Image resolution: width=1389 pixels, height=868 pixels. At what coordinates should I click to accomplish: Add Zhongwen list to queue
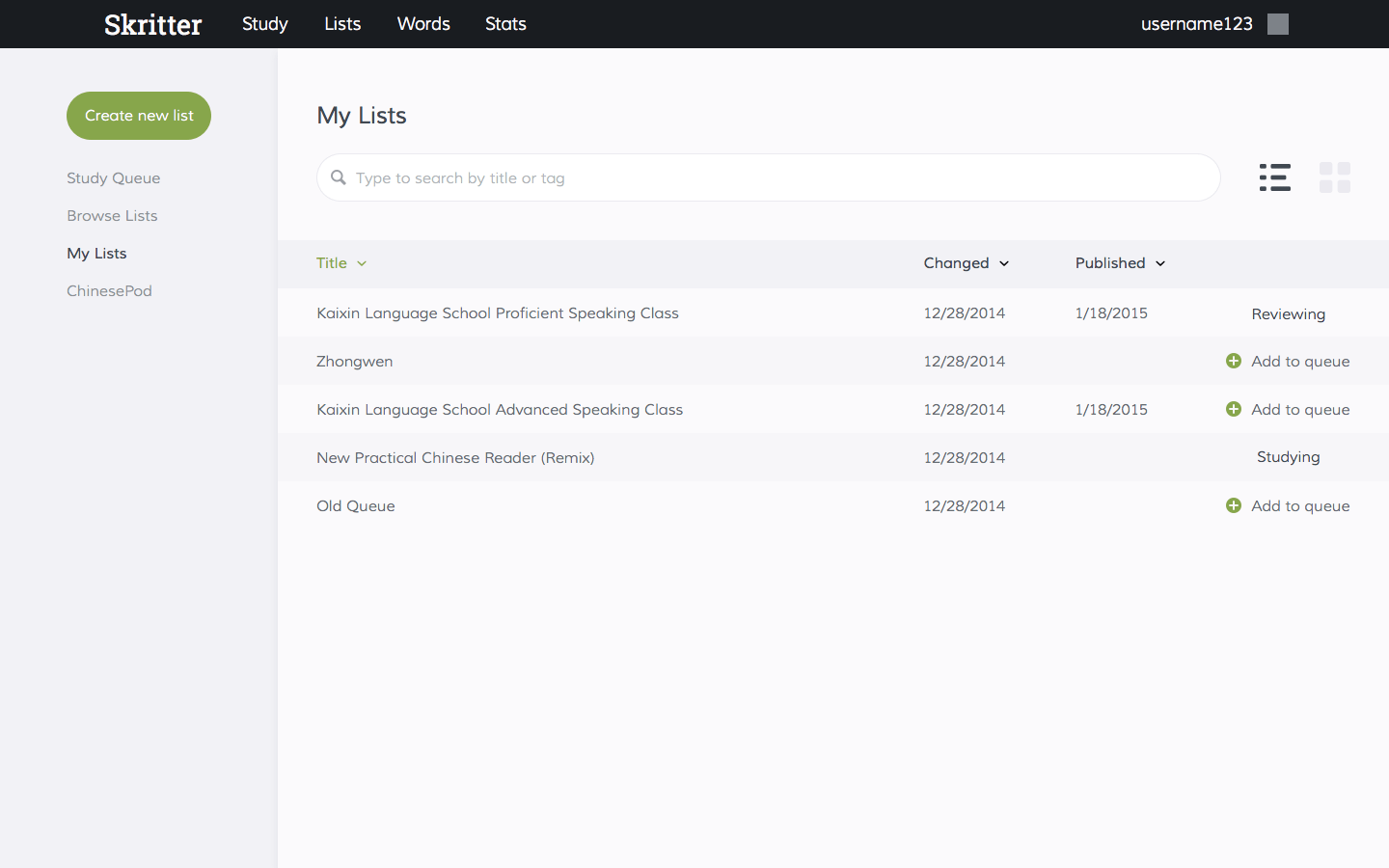(1300, 362)
